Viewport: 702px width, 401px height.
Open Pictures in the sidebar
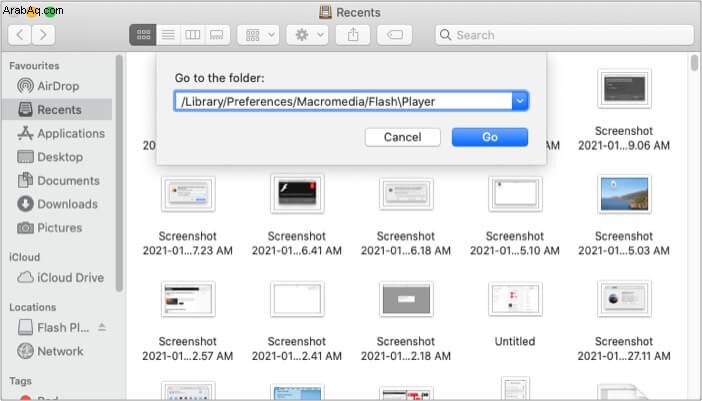point(57,228)
